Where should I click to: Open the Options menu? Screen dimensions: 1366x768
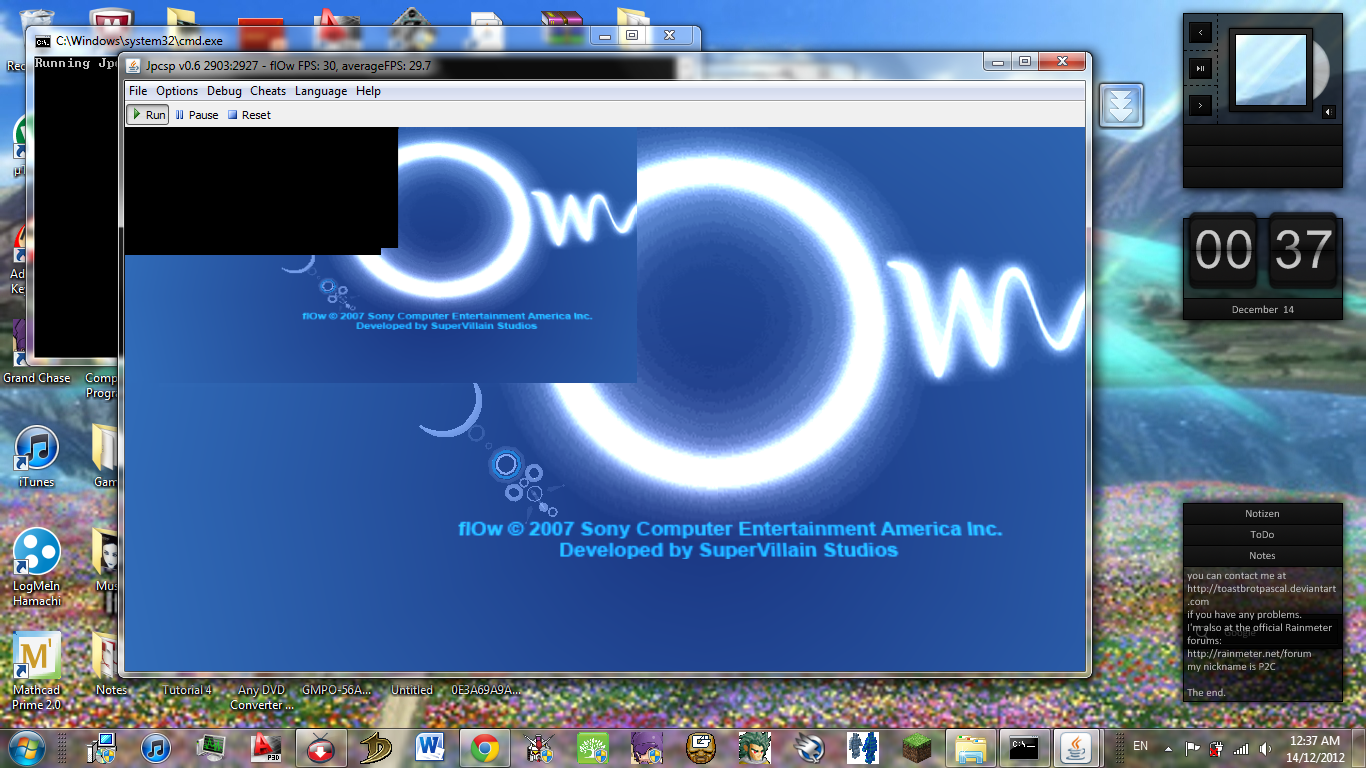pyautogui.click(x=177, y=91)
